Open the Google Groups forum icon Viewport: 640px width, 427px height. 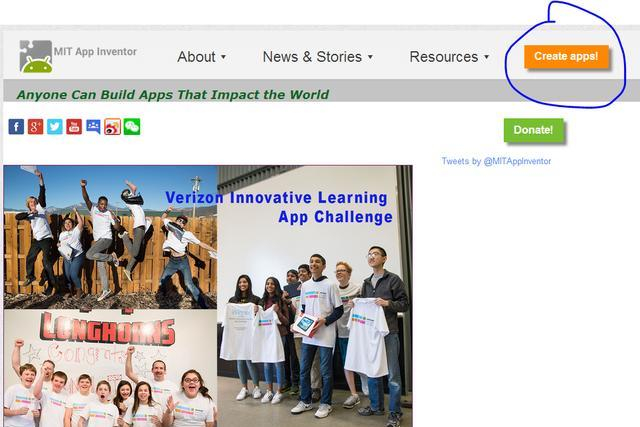point(93,127)
